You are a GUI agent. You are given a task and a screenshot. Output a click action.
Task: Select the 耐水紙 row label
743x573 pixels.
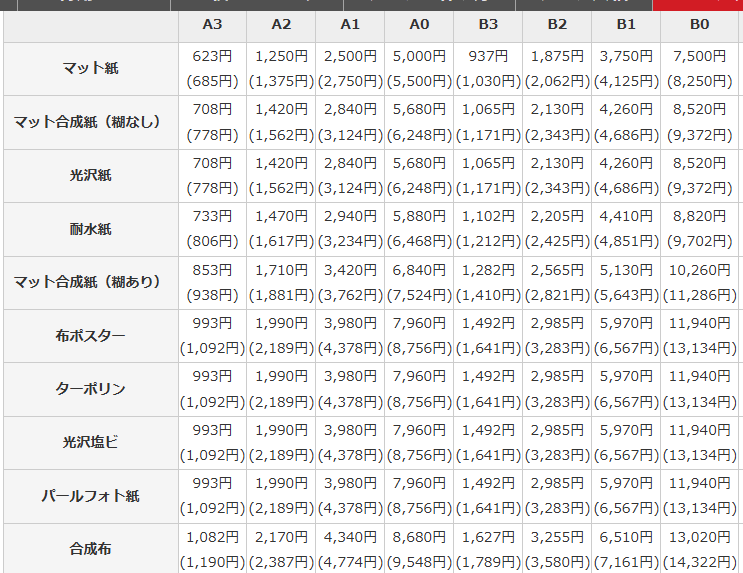point(91,229)
